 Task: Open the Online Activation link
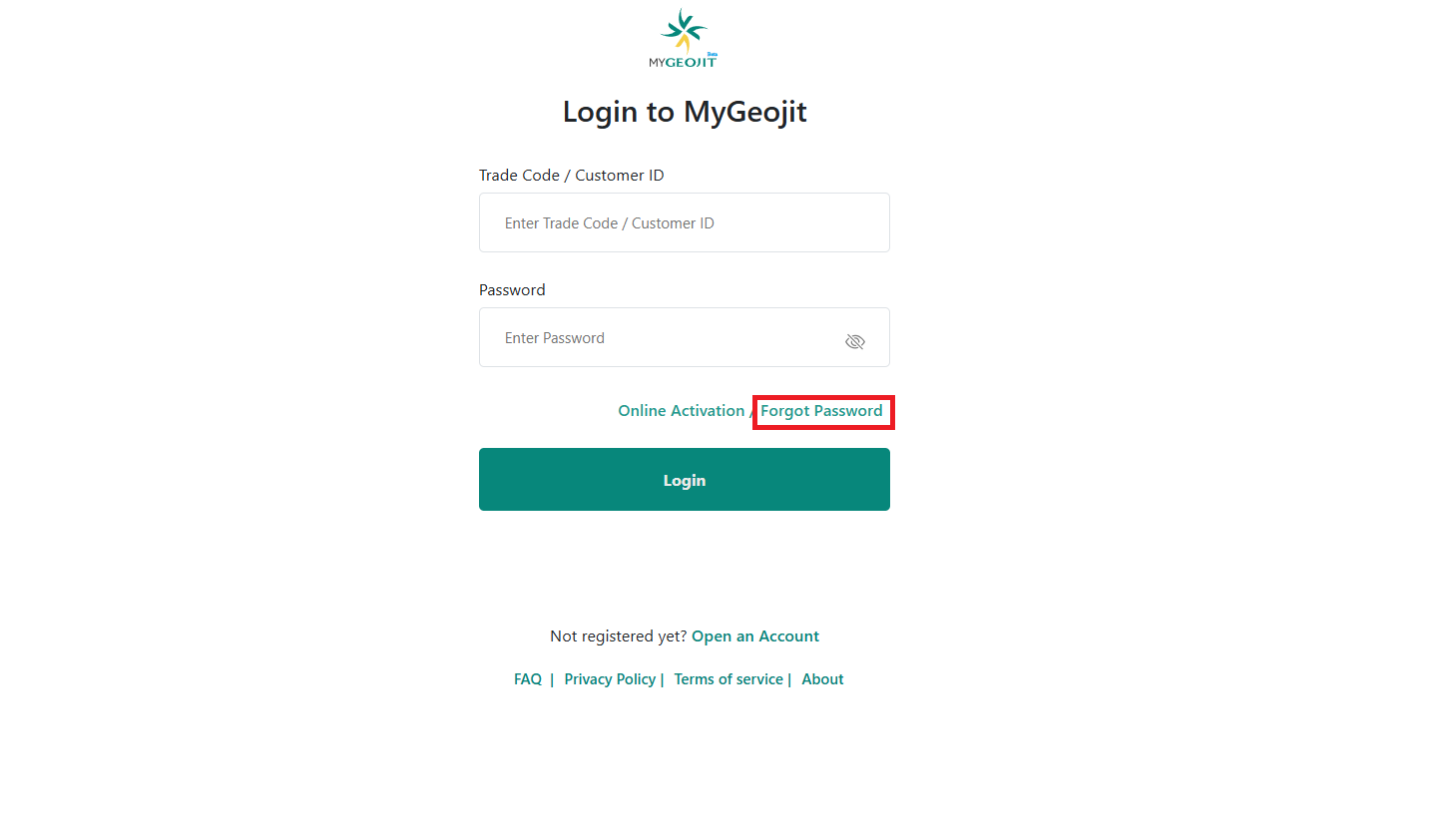(x=682, y=411)
